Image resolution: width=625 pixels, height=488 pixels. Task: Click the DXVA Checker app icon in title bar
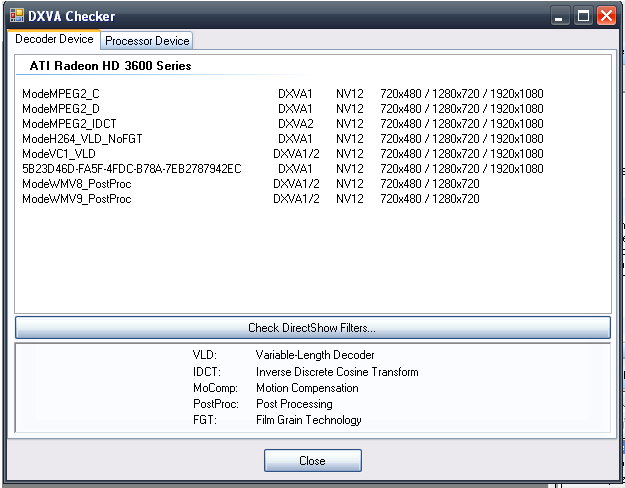[x=17, y=16]
